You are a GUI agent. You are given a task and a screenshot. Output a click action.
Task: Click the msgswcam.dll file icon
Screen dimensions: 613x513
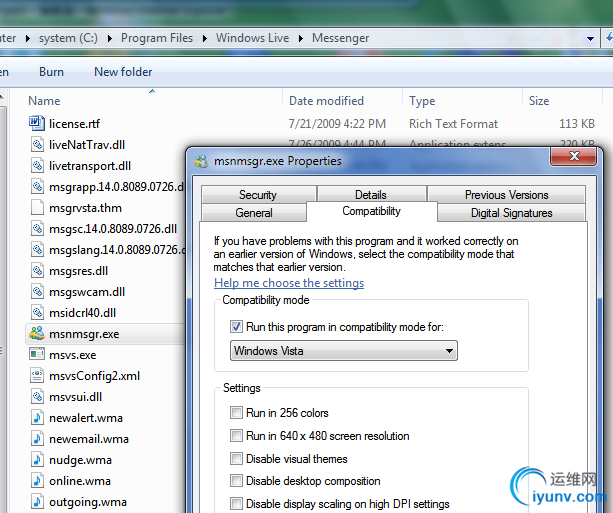(x=37, y=292)
